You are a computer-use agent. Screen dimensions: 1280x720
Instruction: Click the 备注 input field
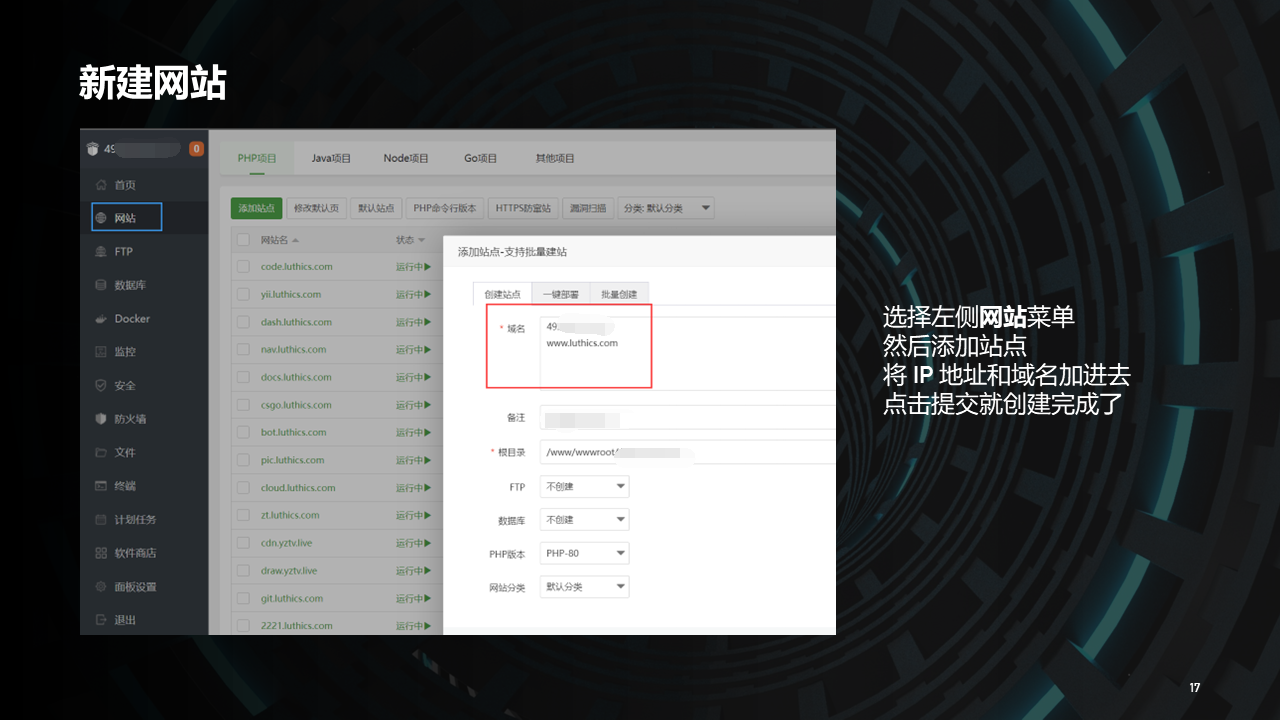(x=688, y=418)
